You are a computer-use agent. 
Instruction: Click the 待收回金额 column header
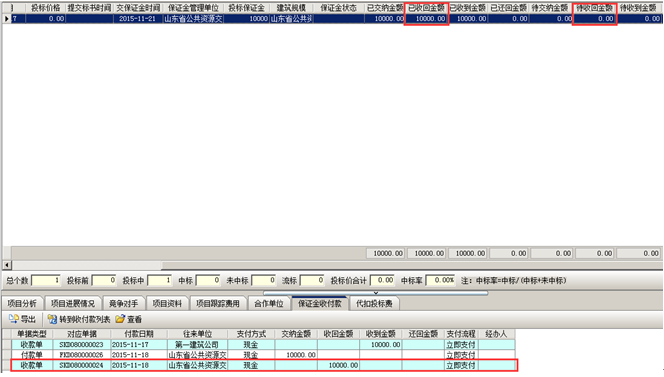[x=595, y=8]
